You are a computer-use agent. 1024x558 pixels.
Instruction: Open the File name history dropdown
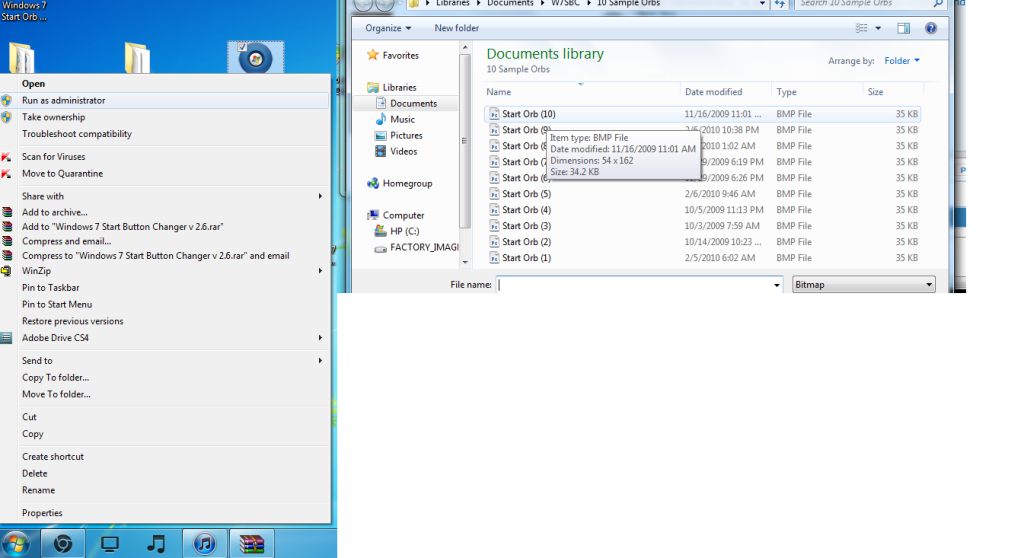point(776,285)
